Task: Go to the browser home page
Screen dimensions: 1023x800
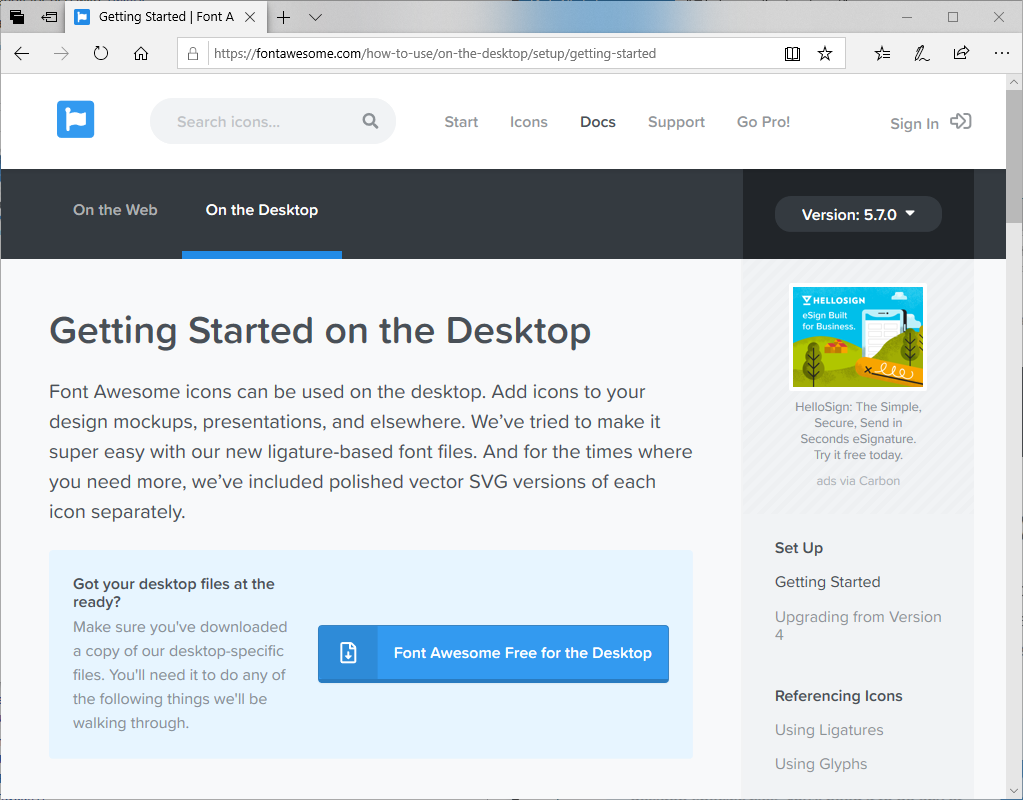Action: coord(141,54)
